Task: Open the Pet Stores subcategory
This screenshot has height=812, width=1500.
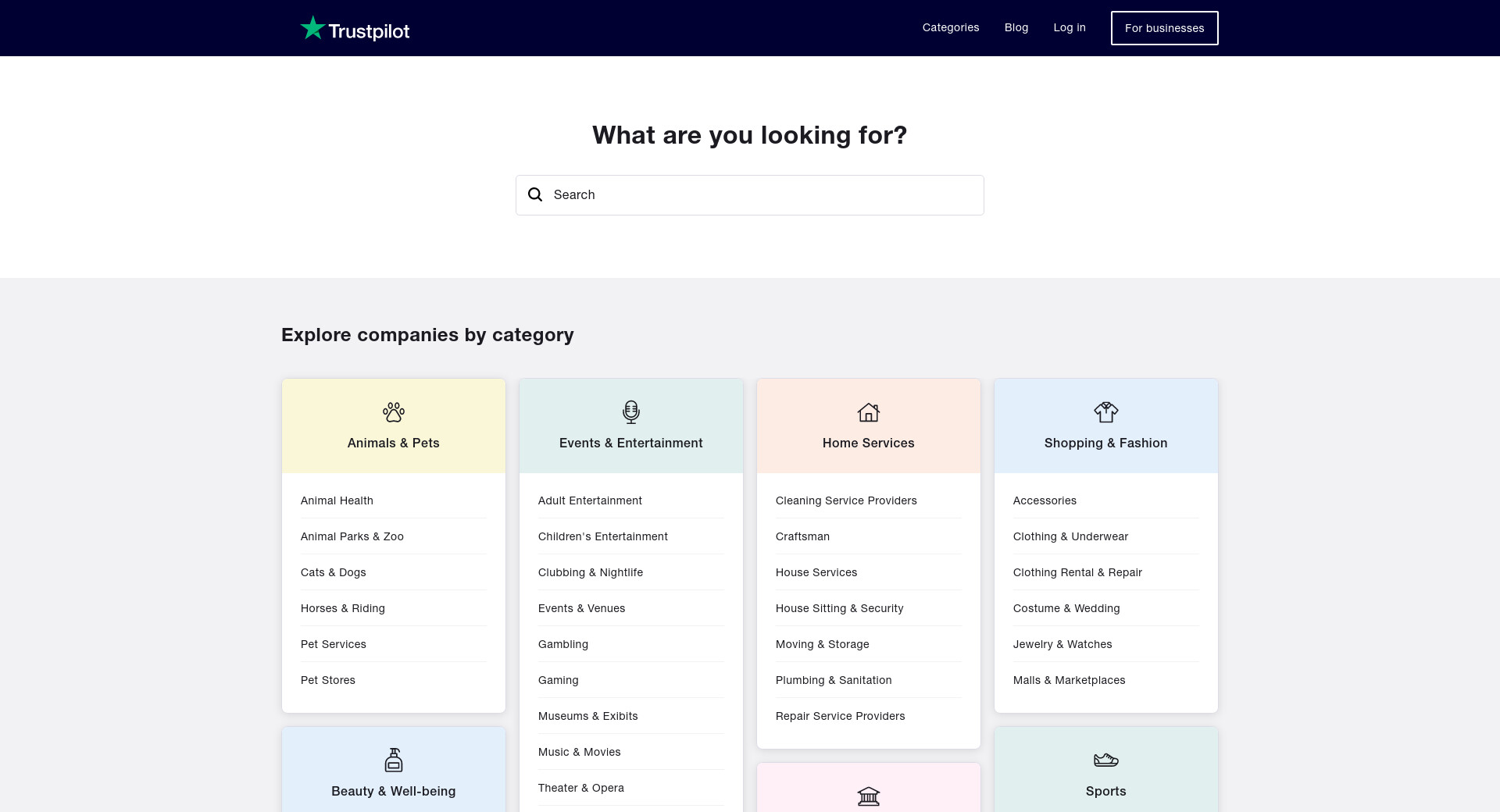Action: click(x=328, y=680)
